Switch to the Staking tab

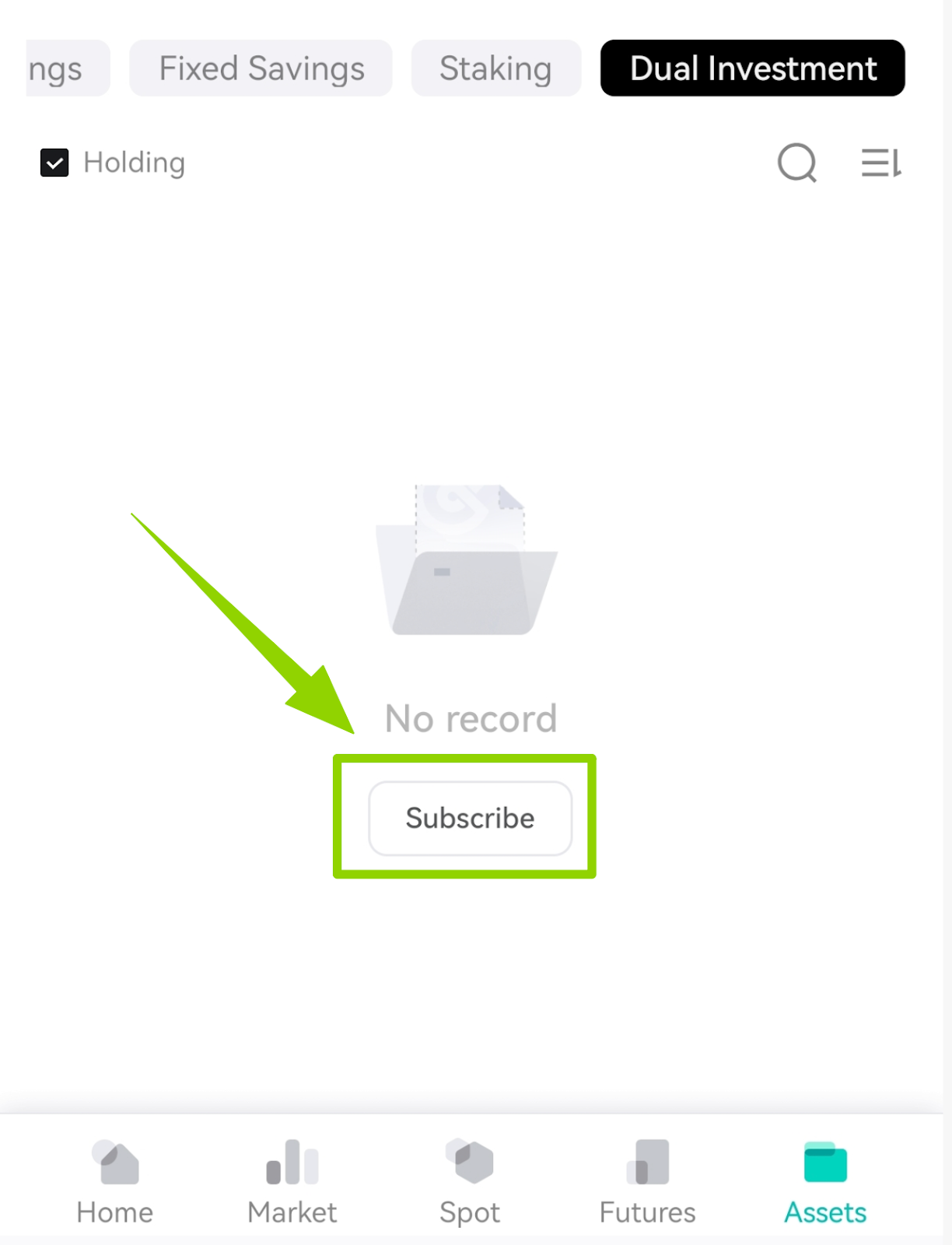pos(495,68)
